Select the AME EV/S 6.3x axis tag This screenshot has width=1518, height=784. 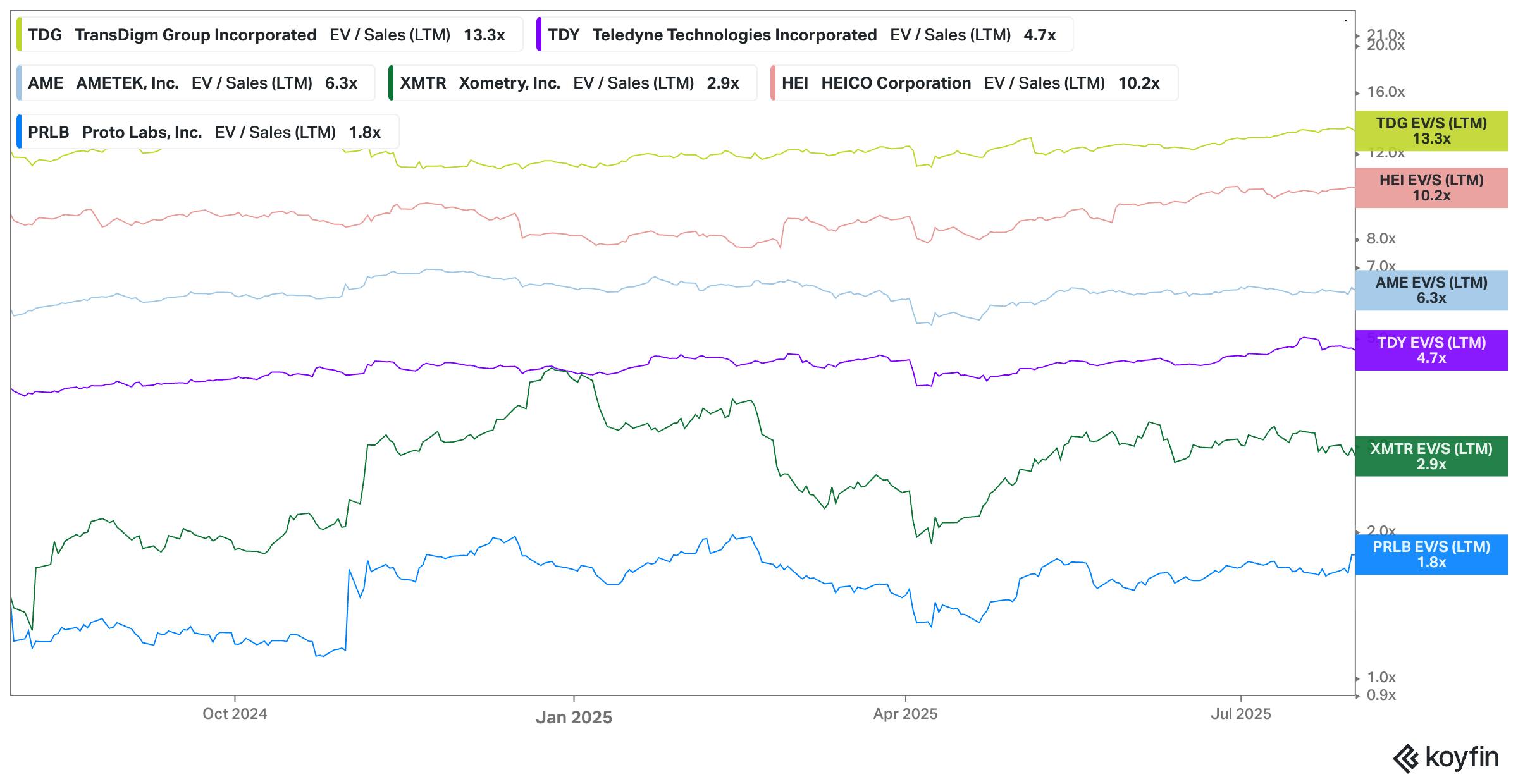(x=1431, y=290)
